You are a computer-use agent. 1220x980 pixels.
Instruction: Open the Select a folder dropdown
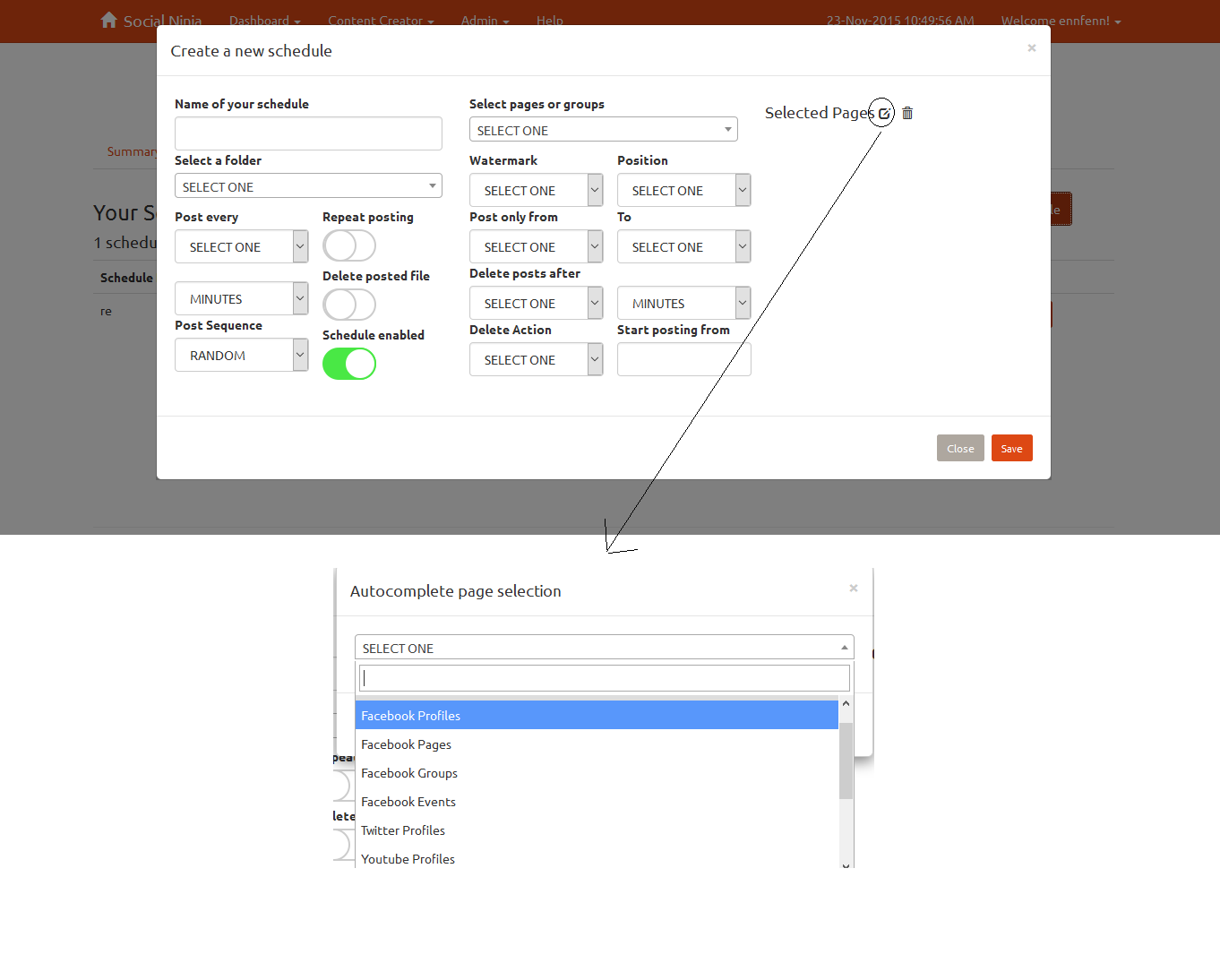pos(308,186)
